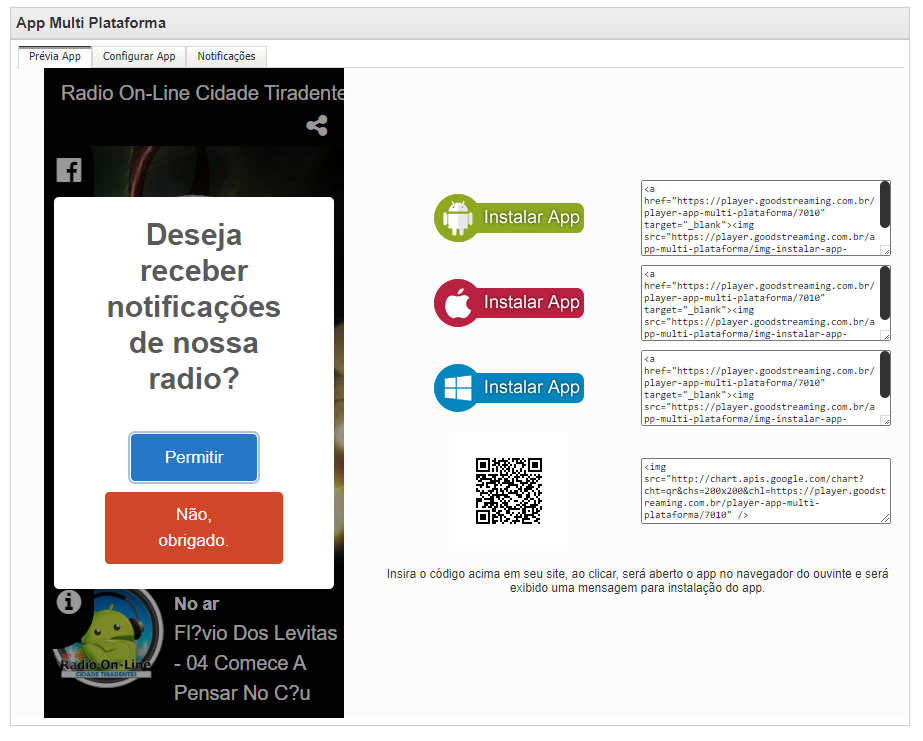The height and width of the screenshot is (741, 923).
Task: Click the Windows Instalar App badge
Action: 508,387
